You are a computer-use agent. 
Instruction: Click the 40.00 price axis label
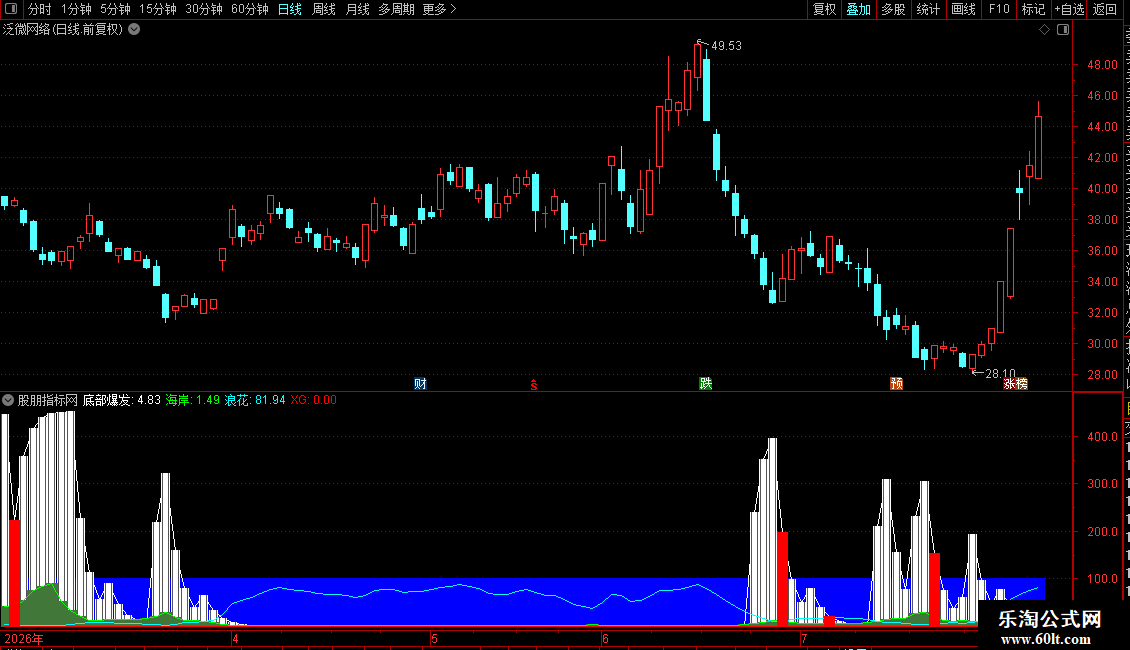(x=1102, y=189)
